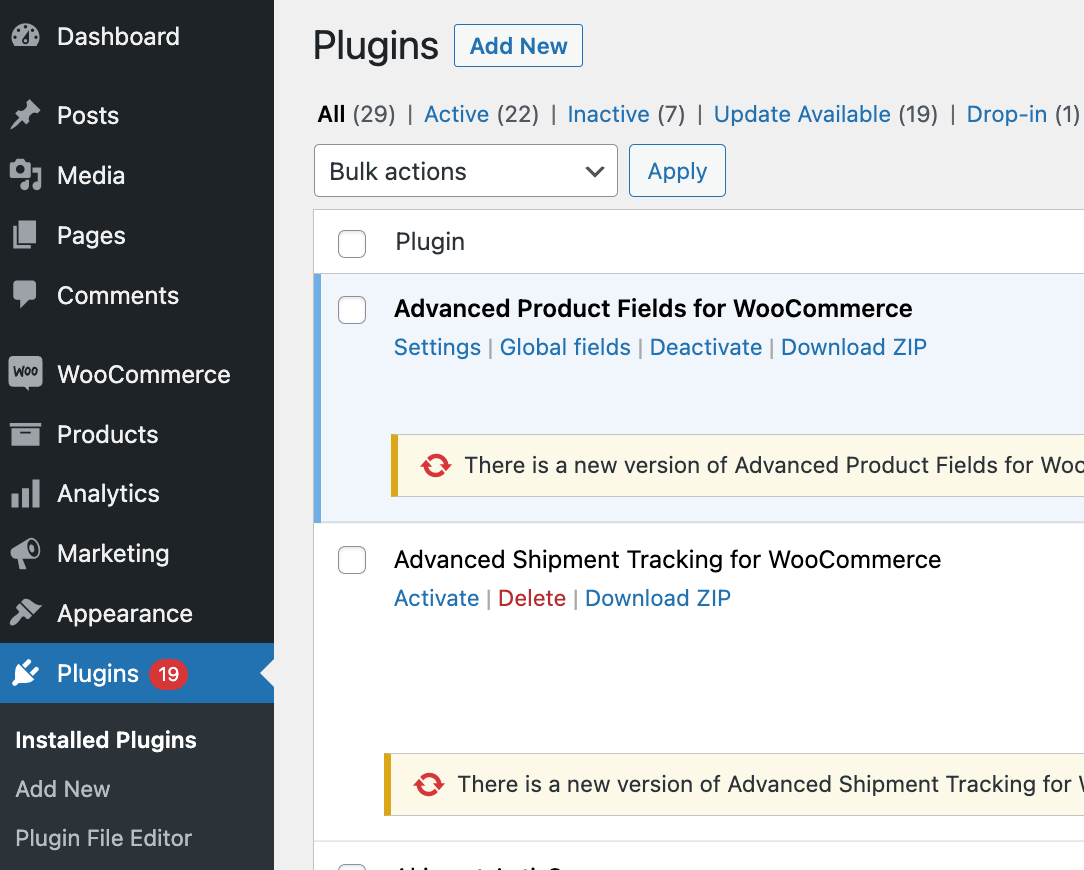This screenshot has height=870, width=1084.
Task: Click 'Advanced Shipment Tracking for WooCommerce' title
Action: (668, 559)
